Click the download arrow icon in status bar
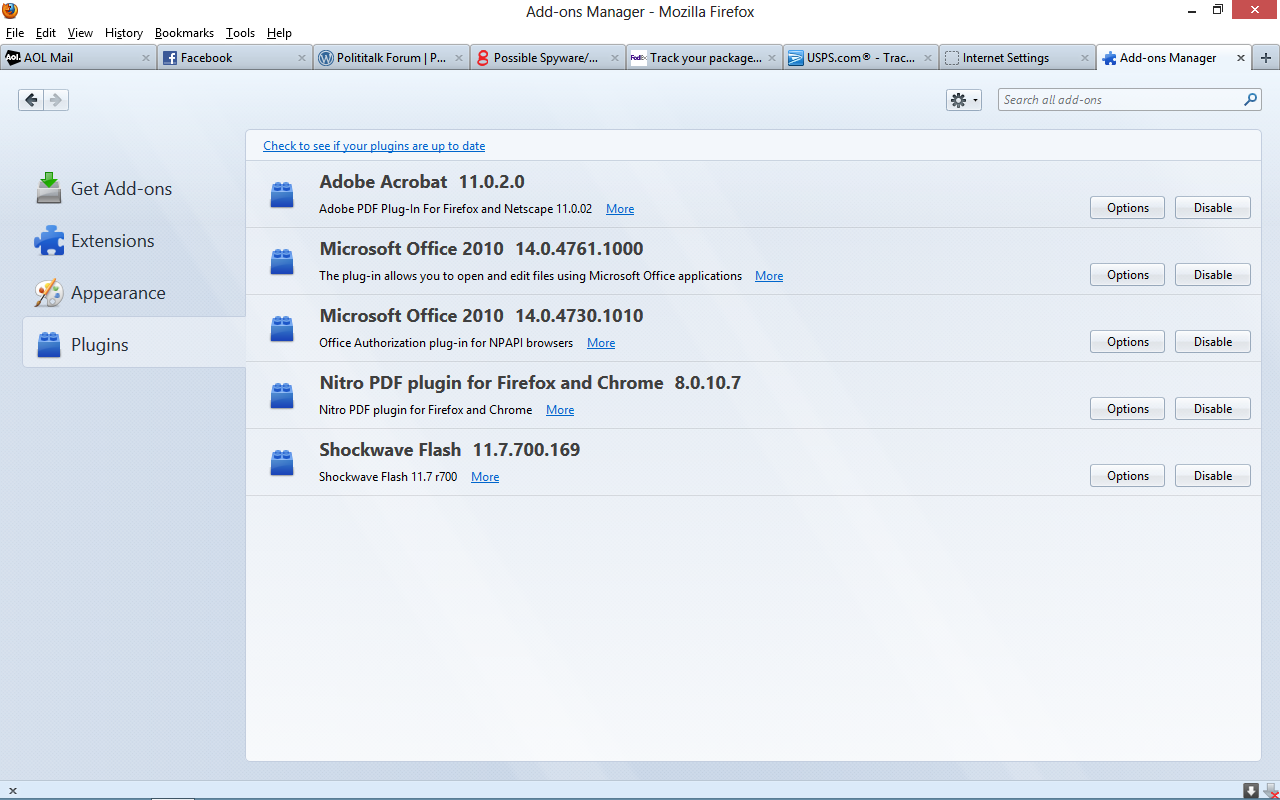 coord(1251,791)
